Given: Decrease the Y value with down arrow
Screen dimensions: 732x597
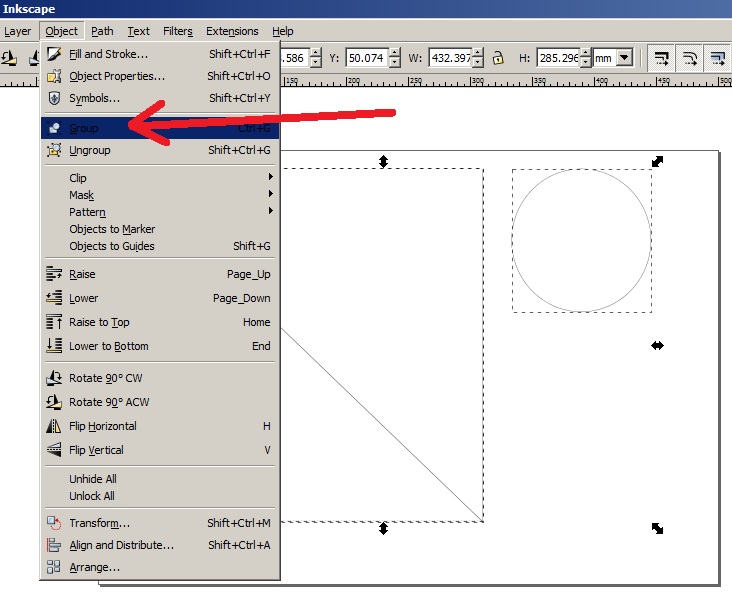Looking at the screenshot, I should pyautogui.click(x=395, y=63).
